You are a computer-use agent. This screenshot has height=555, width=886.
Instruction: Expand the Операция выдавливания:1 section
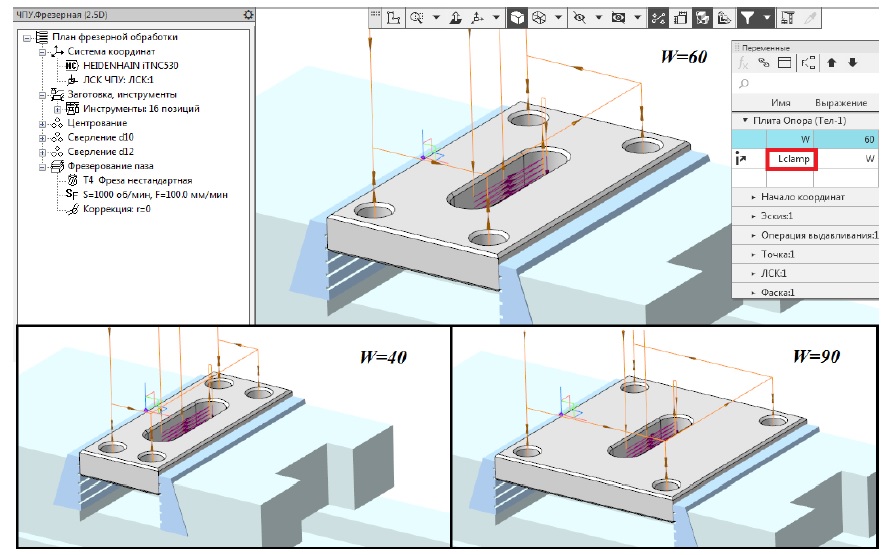(753, 235)
